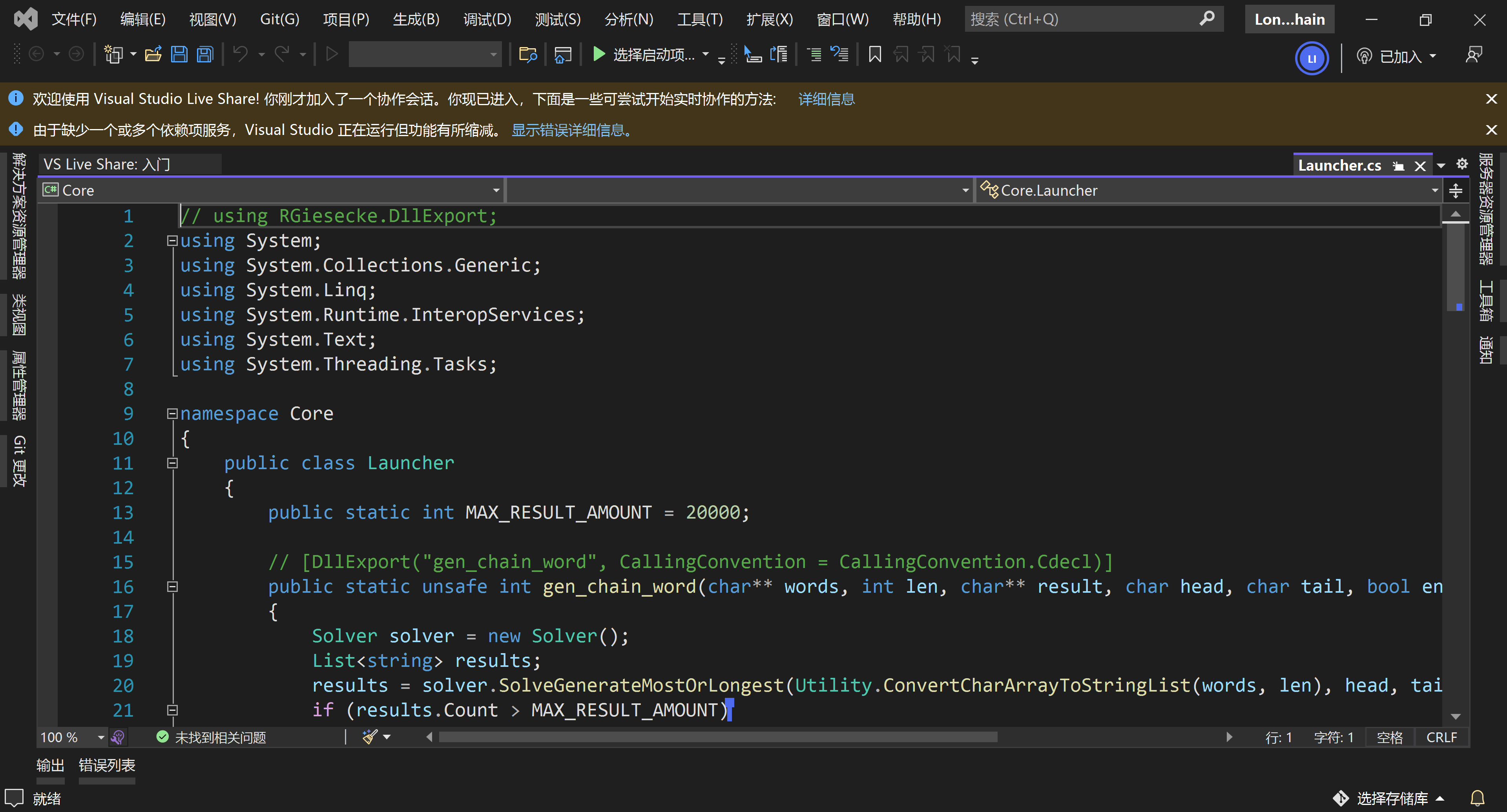Click the Comment selected lines icon
1507x812 pixels.
click(x=814, y=55)
